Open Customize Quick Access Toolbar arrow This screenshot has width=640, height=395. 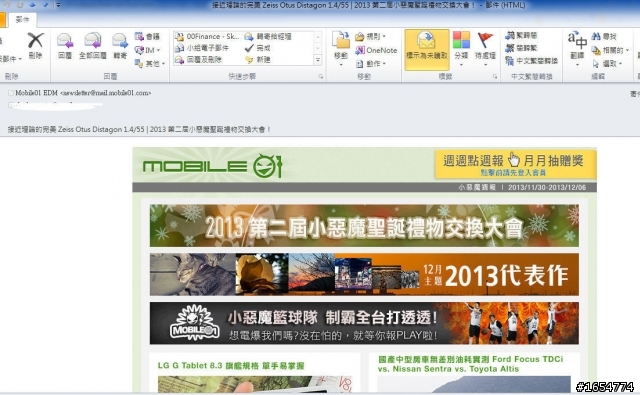(x=58, y=5)
